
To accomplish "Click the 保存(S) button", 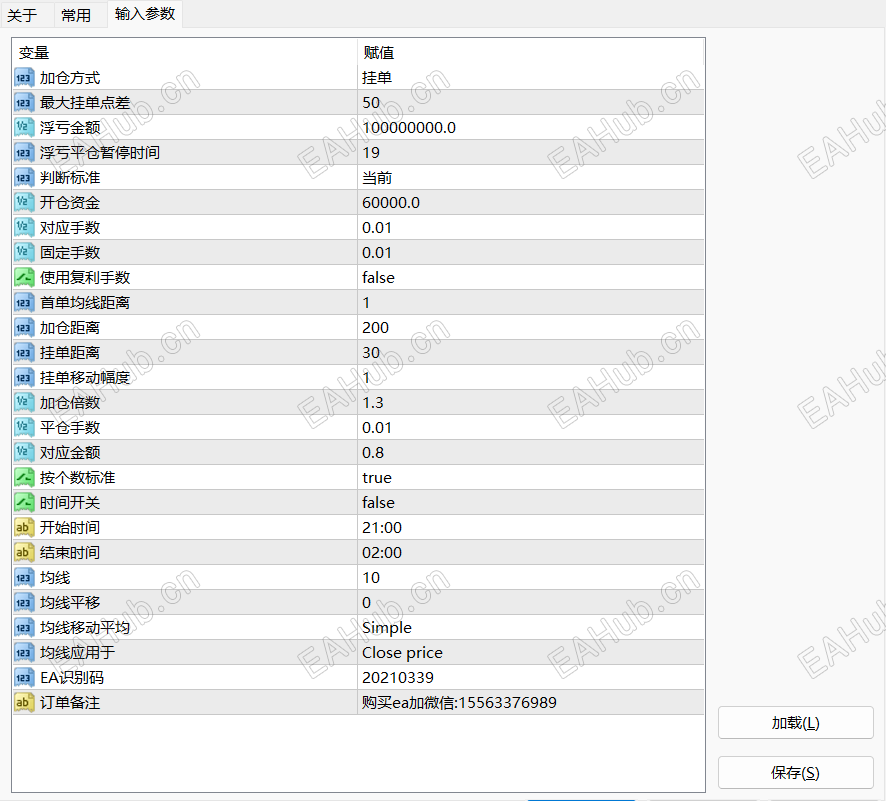I will click(796, 772).
